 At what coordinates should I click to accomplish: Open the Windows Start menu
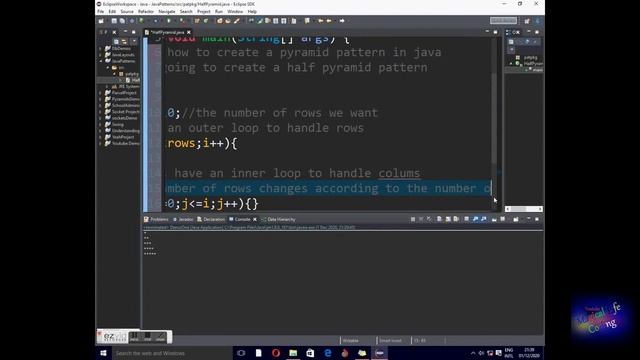point(103,353)
